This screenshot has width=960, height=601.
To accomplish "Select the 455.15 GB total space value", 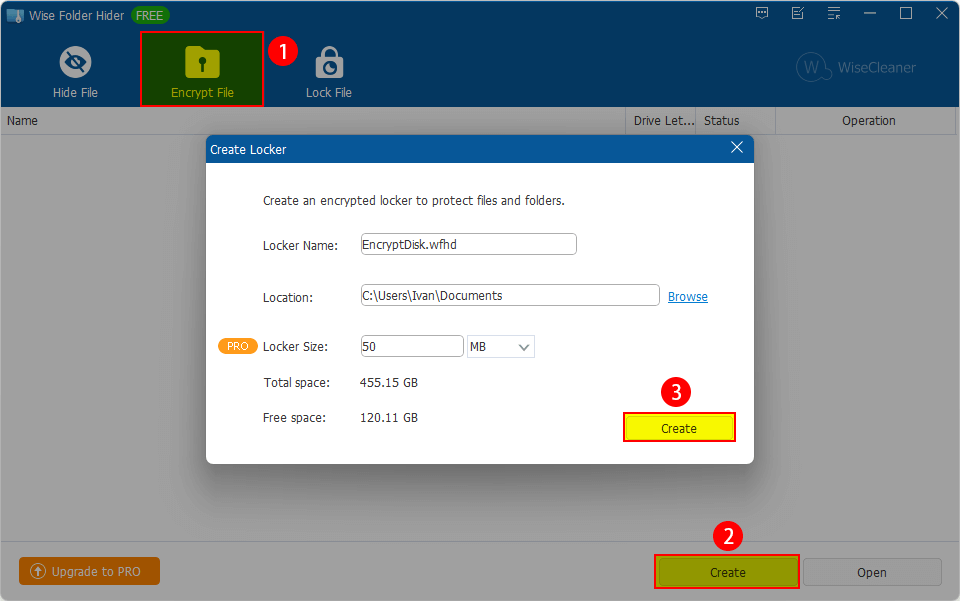I will [389, 383].
